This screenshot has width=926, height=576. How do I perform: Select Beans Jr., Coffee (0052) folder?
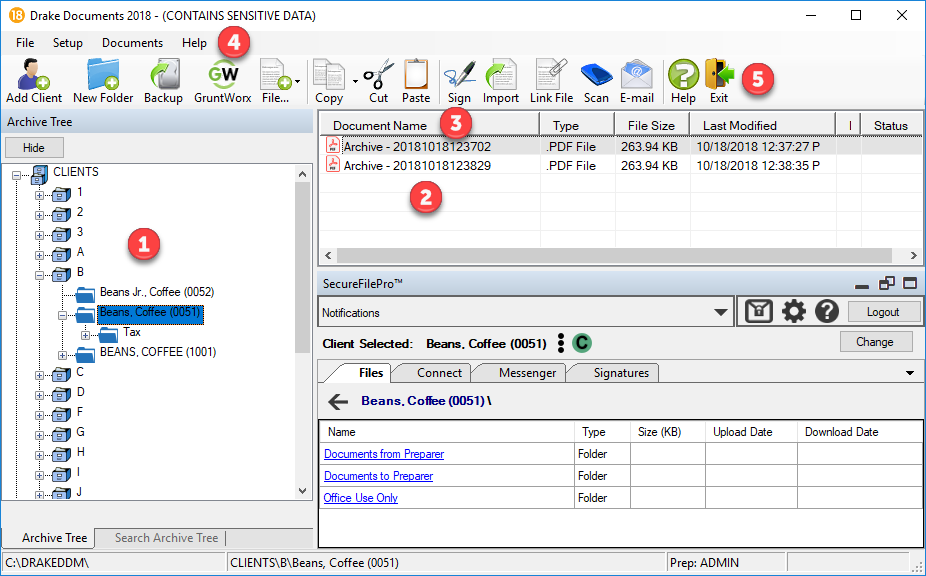pos(156,292)
